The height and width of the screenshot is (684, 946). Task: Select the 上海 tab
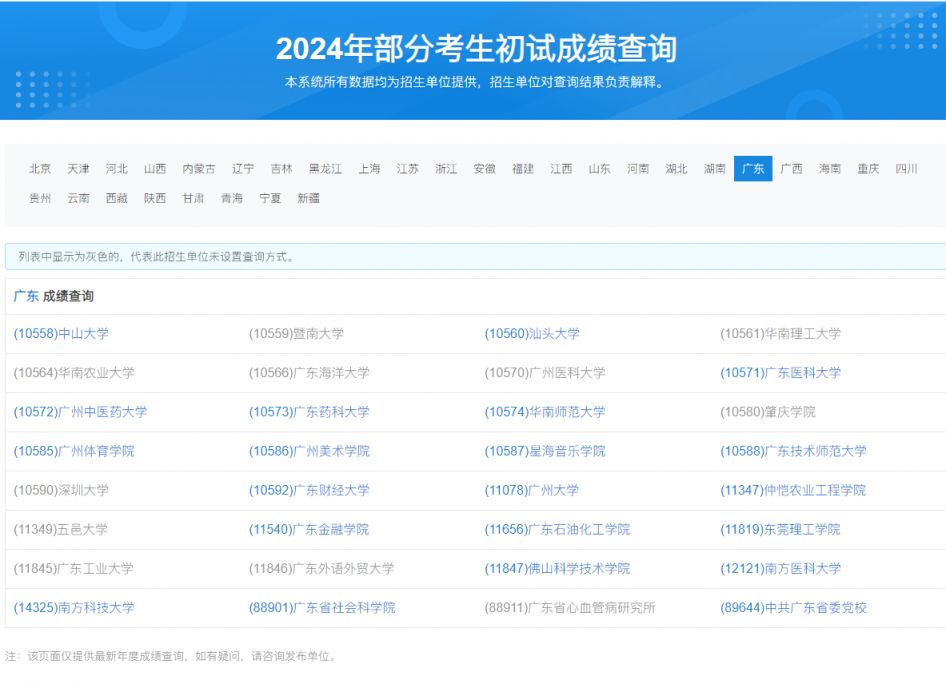tap(369, 169)
